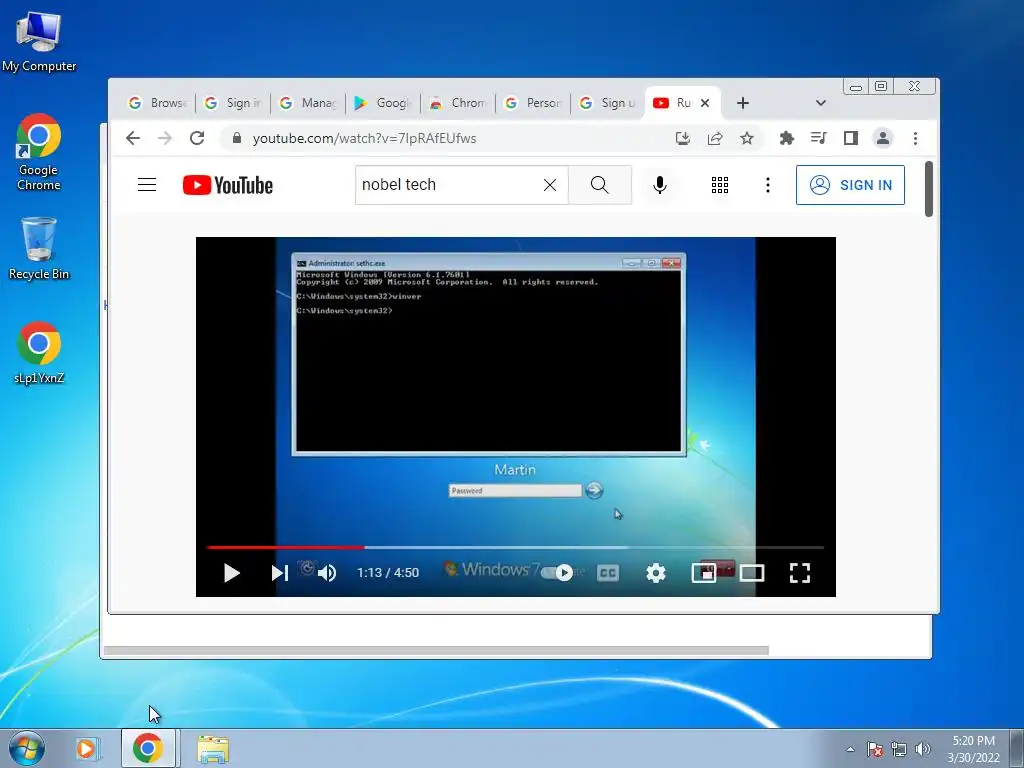Open the Recycle Bin desktop icon
The height and width of the screenshot is (768, 1024).
39,248
